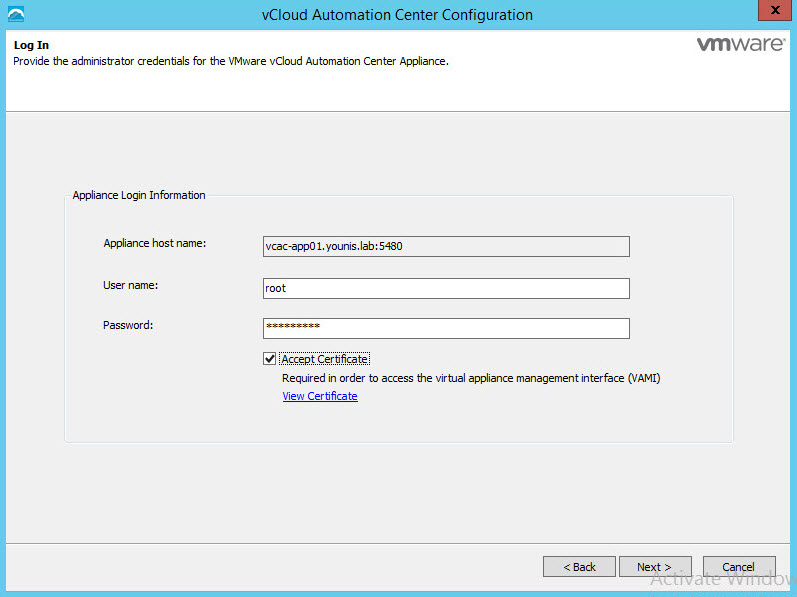Click the VAMI requirement description text

pos(471,379)
